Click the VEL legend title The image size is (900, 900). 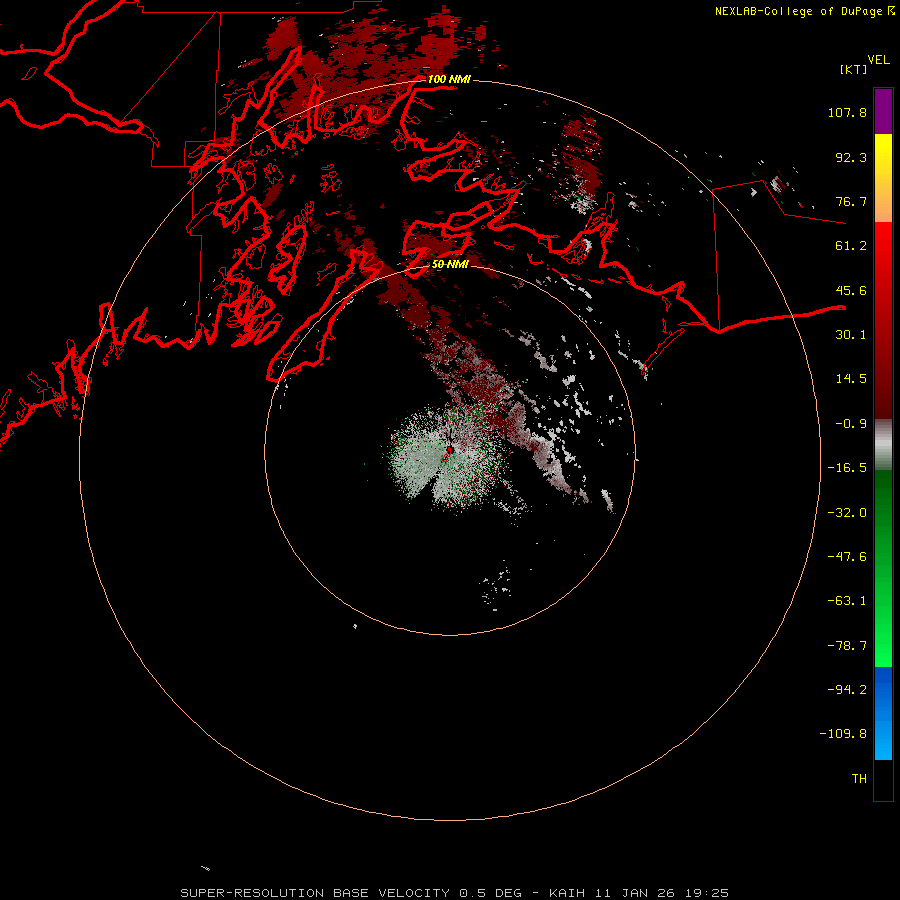coord(878,60)
